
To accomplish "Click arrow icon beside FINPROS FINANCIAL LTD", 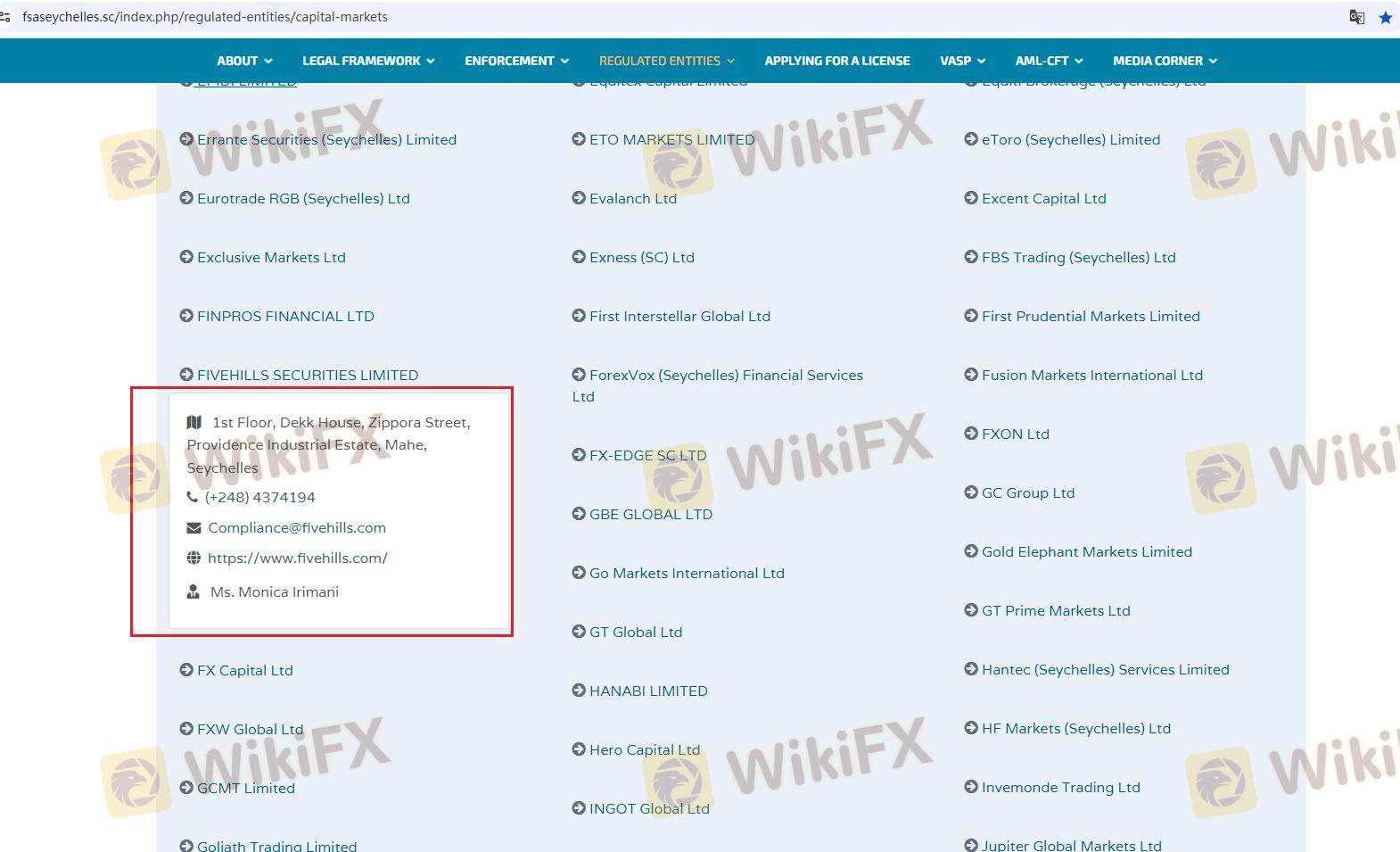I will click(x=186, y=316).
